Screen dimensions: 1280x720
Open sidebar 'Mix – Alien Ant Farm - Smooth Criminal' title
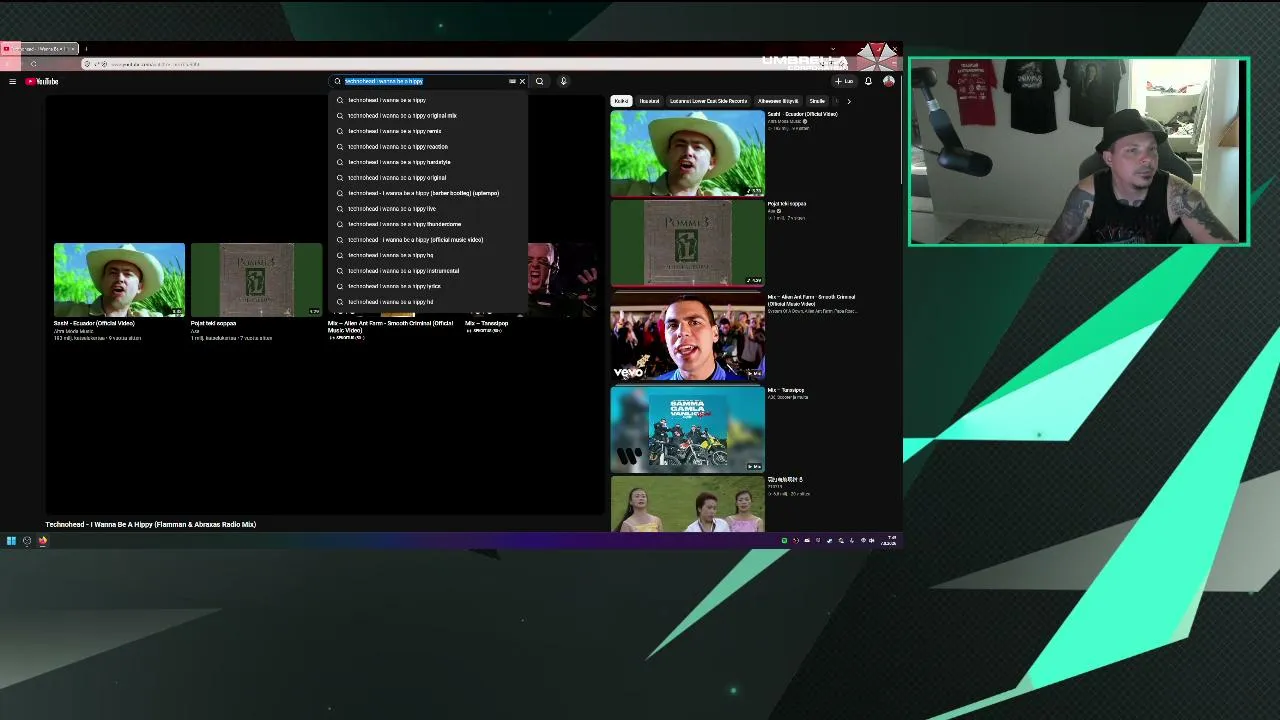pyautogui.click(x=811, y=300)
